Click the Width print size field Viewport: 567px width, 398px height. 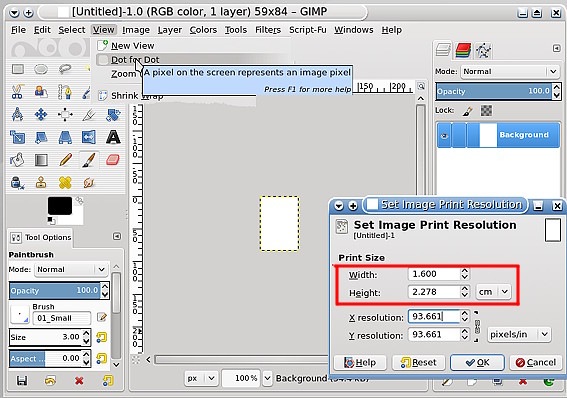point(434,274)
